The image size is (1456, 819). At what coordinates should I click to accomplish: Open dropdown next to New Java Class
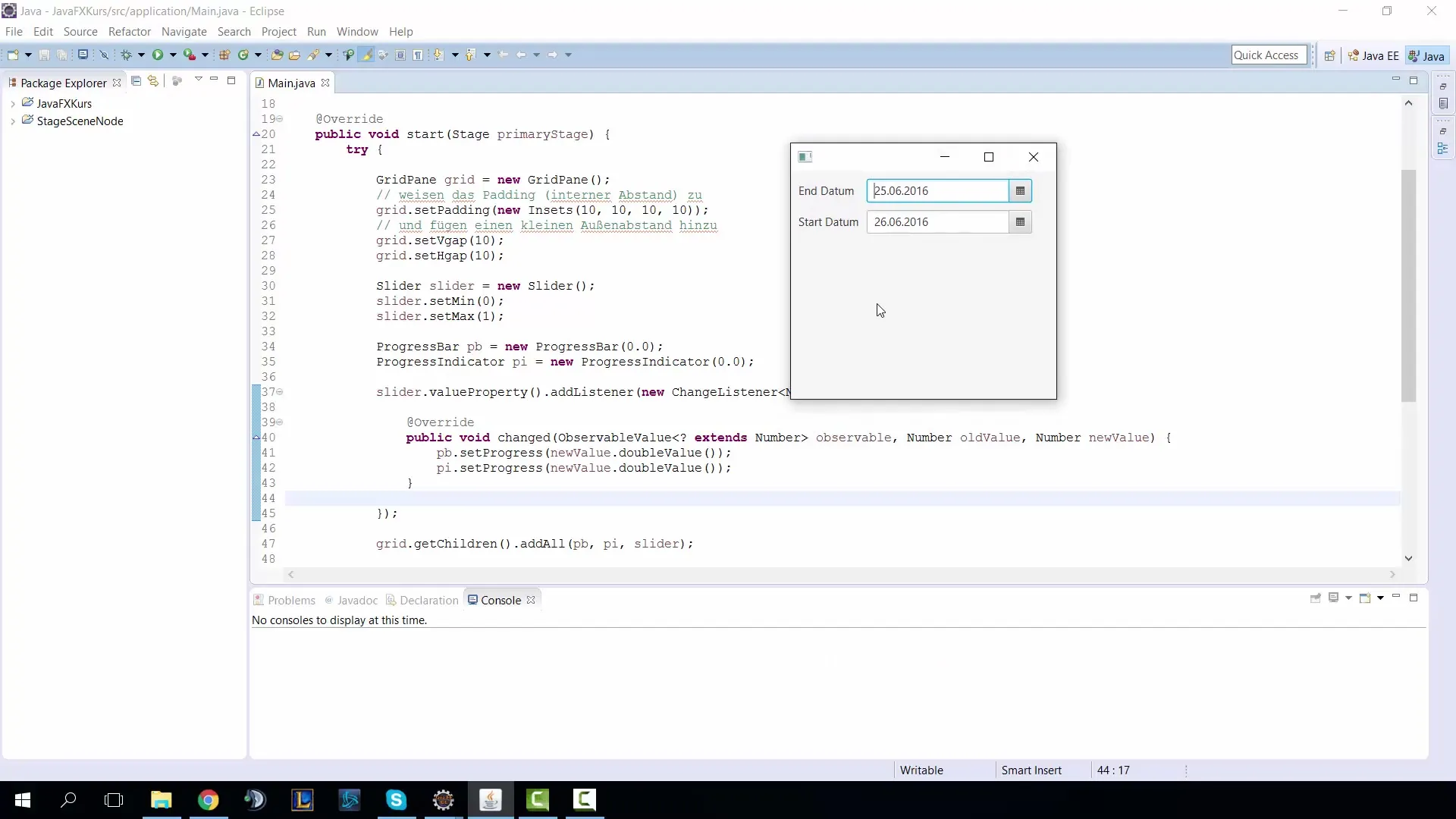pyautogui.click(x=258, y=55)
